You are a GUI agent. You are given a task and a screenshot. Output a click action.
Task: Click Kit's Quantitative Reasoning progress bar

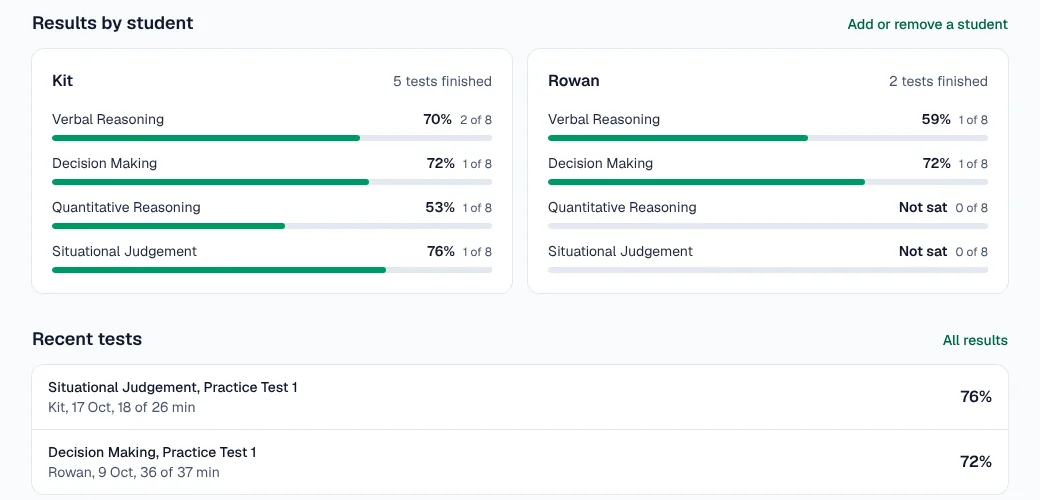272,226
